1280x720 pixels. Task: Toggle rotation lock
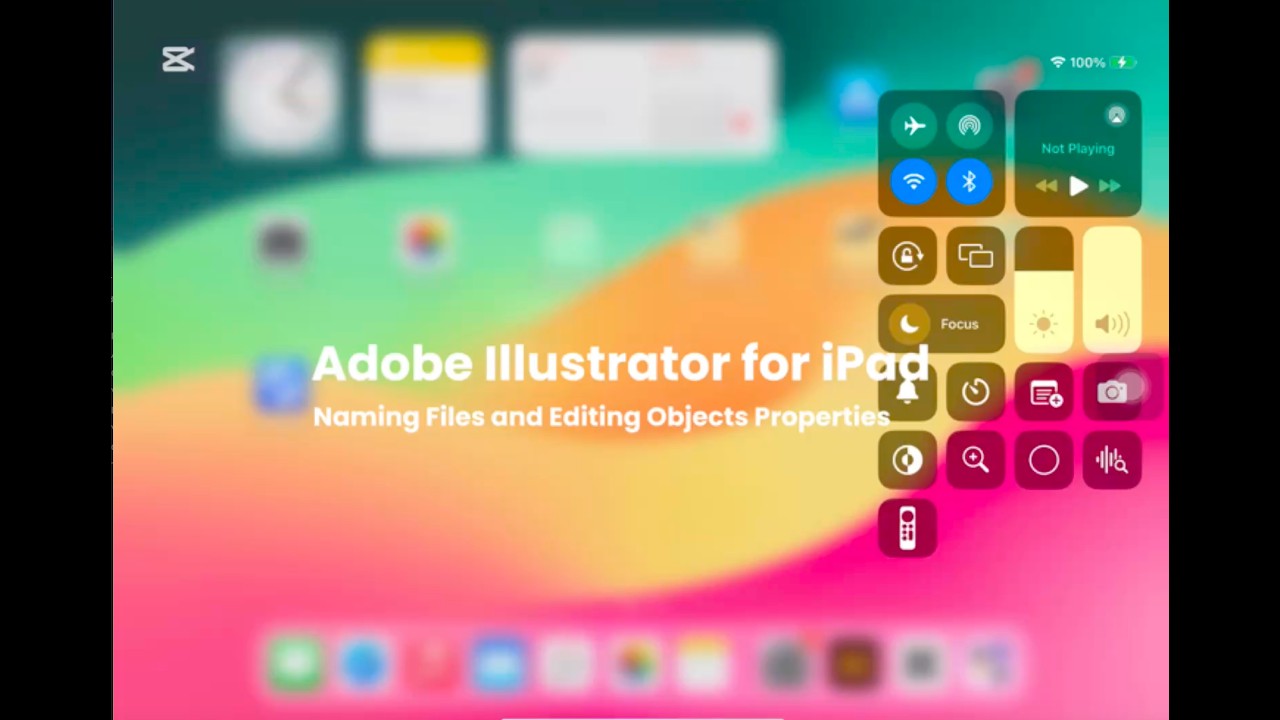pos(907,256)
